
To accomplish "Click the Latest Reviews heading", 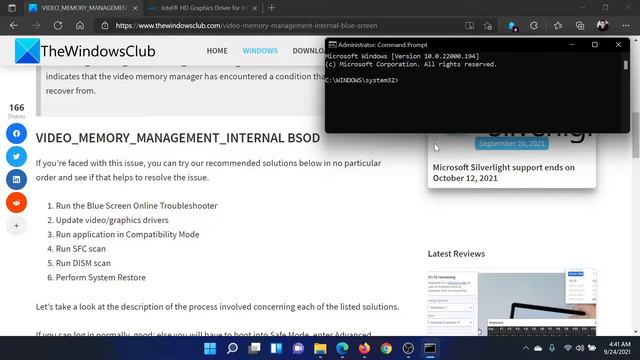I will point(456,253).
